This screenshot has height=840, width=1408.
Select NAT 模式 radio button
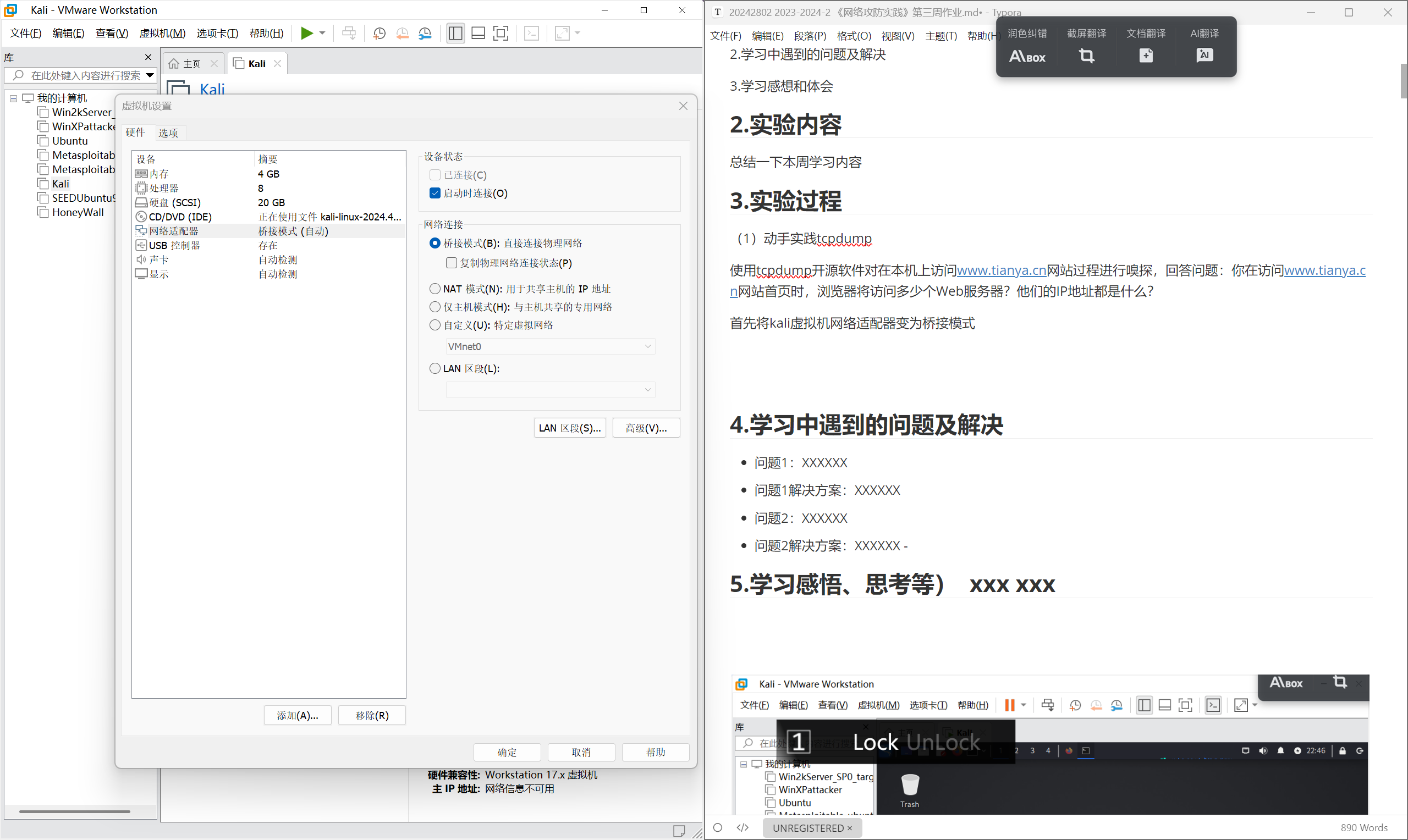[x=435, y=289]
